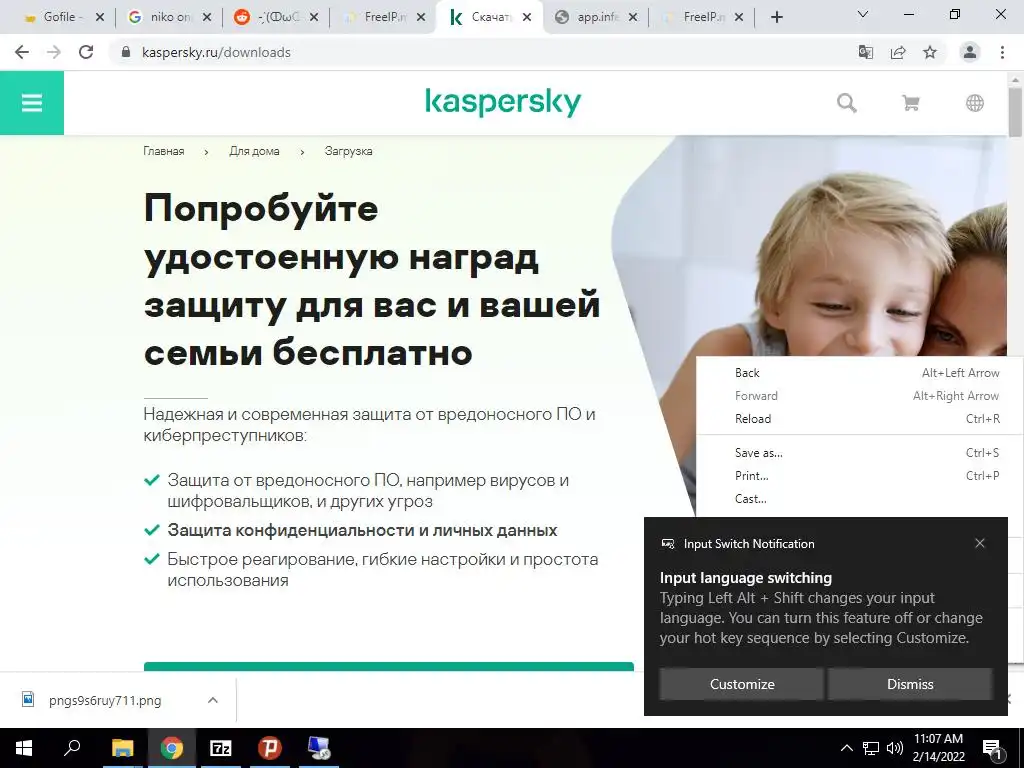Click the address bar URL
Screen dimensions: 1024x768
[216, 52]
